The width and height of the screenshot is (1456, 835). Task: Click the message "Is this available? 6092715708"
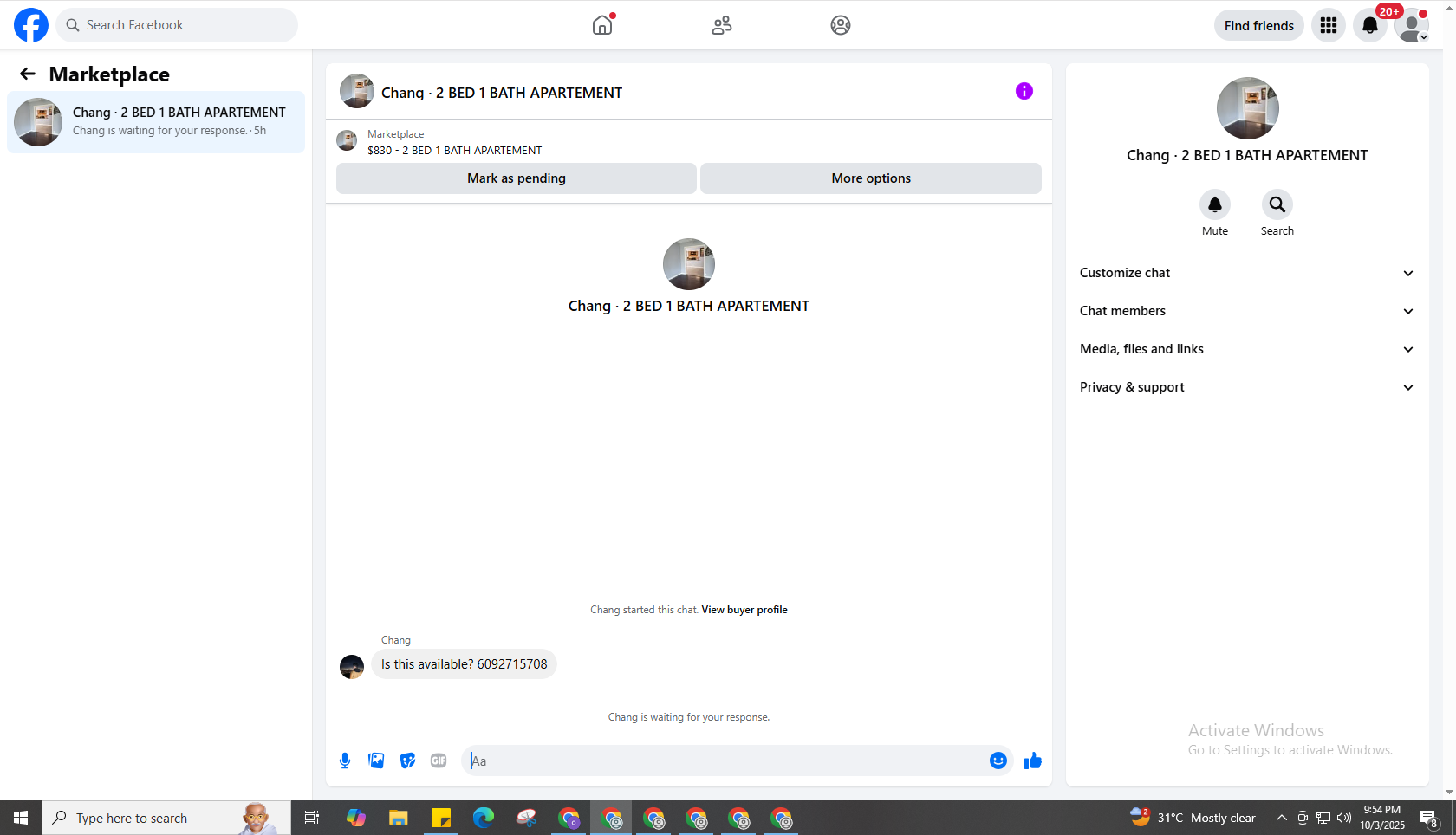465,664
